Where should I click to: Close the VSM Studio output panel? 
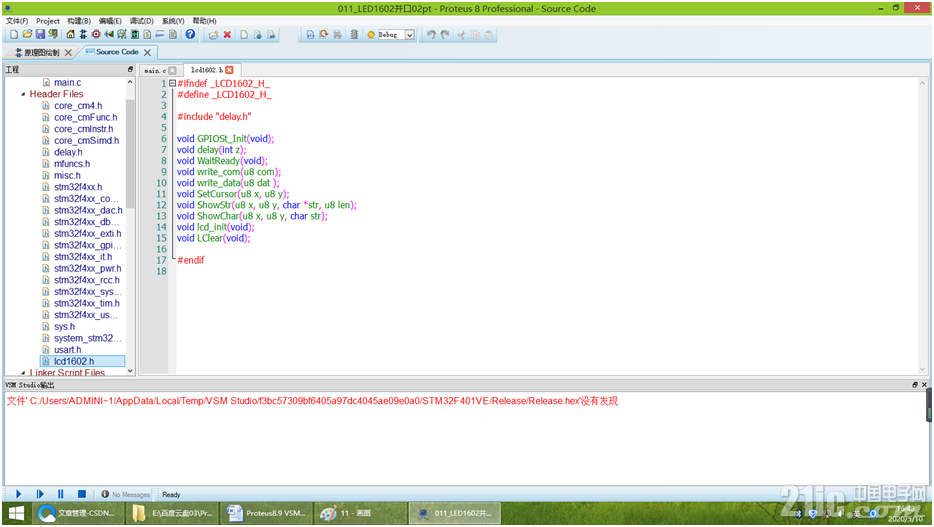(x=924, y=385)
